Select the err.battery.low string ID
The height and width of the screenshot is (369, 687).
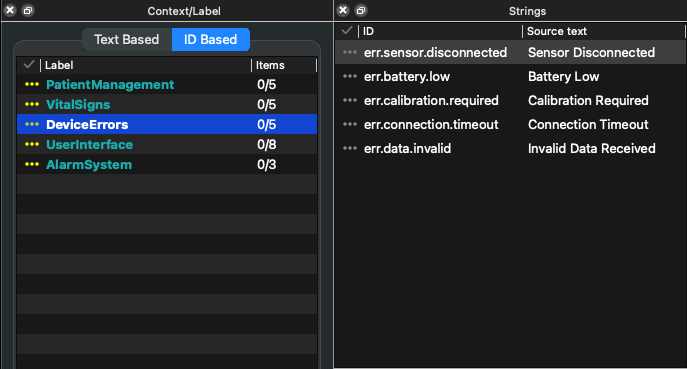[x=407, y=77]
